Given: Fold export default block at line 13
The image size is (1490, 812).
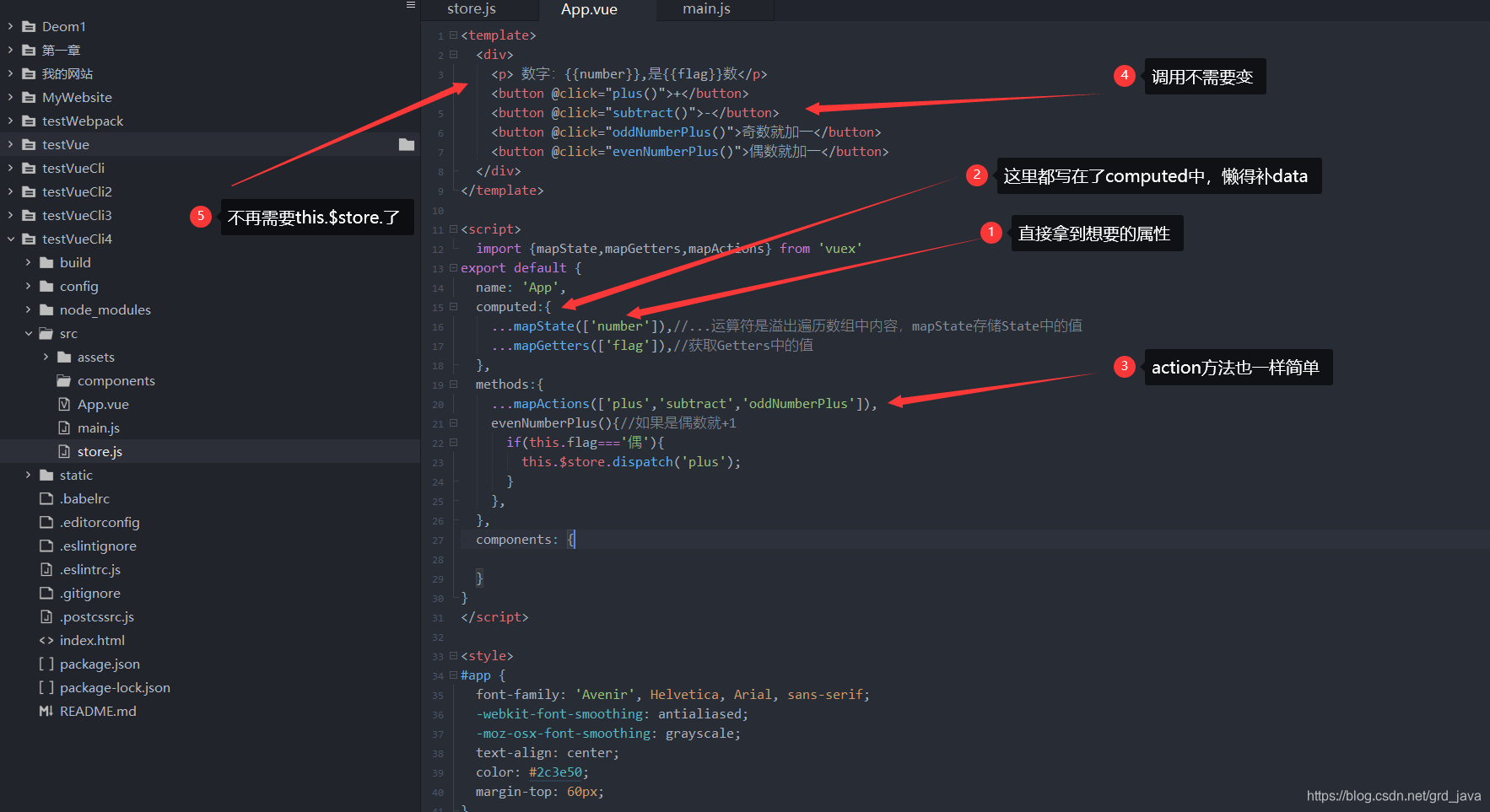Looking at the screenshot, I should pyautogui.click(x=453, y=268).
